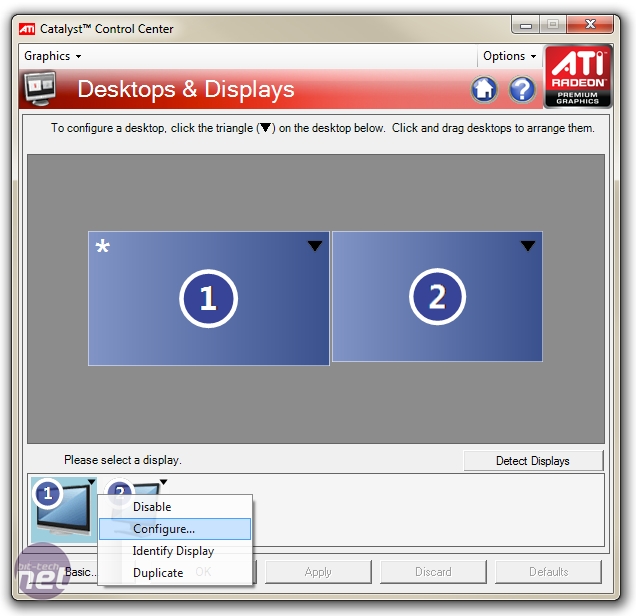The image size is (636, 616).
Task: Select the desktop 2 rectangle
Action: (x=437, y=296)
